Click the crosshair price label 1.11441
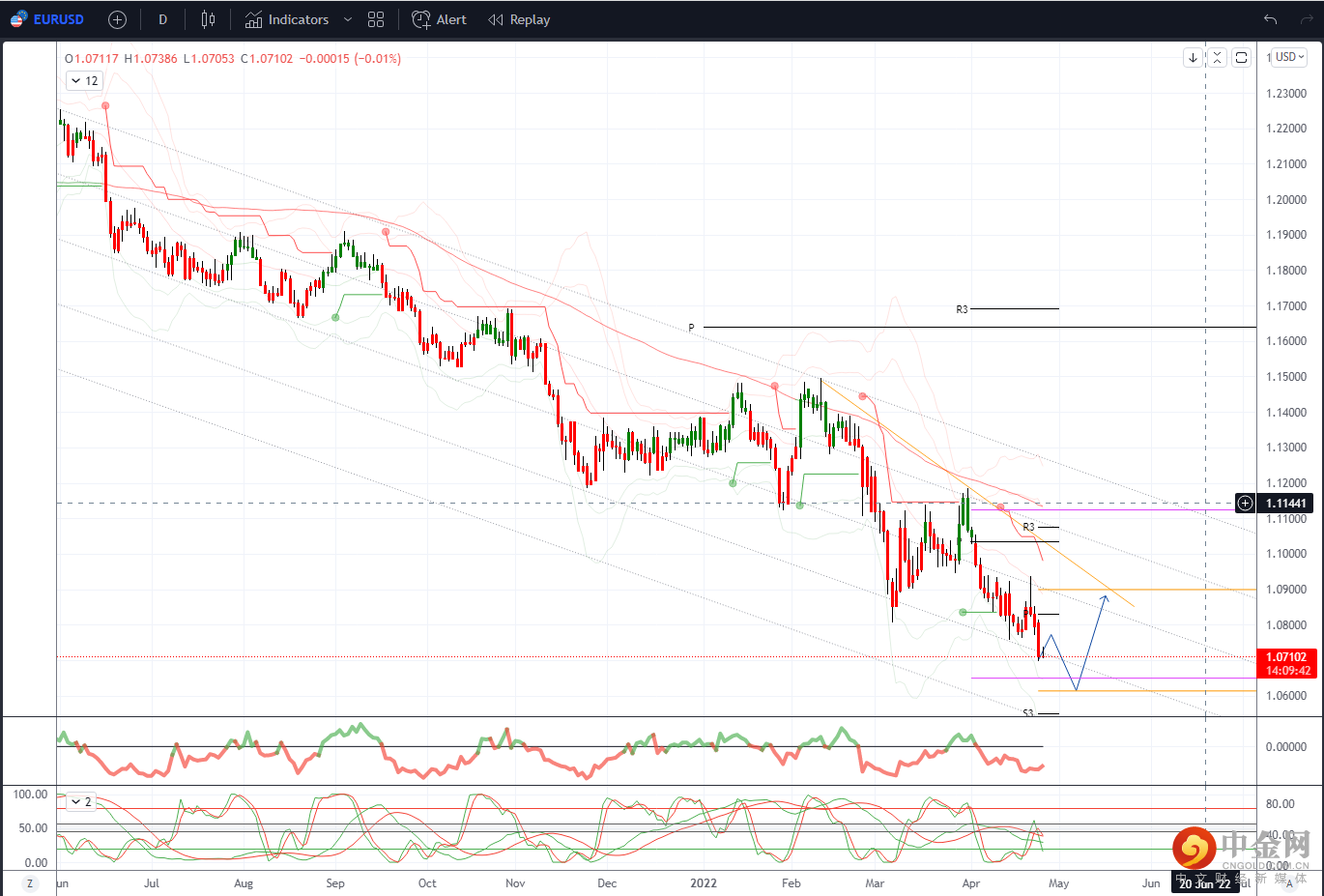The image size is (1324, 896). [x=1286, y=503]
